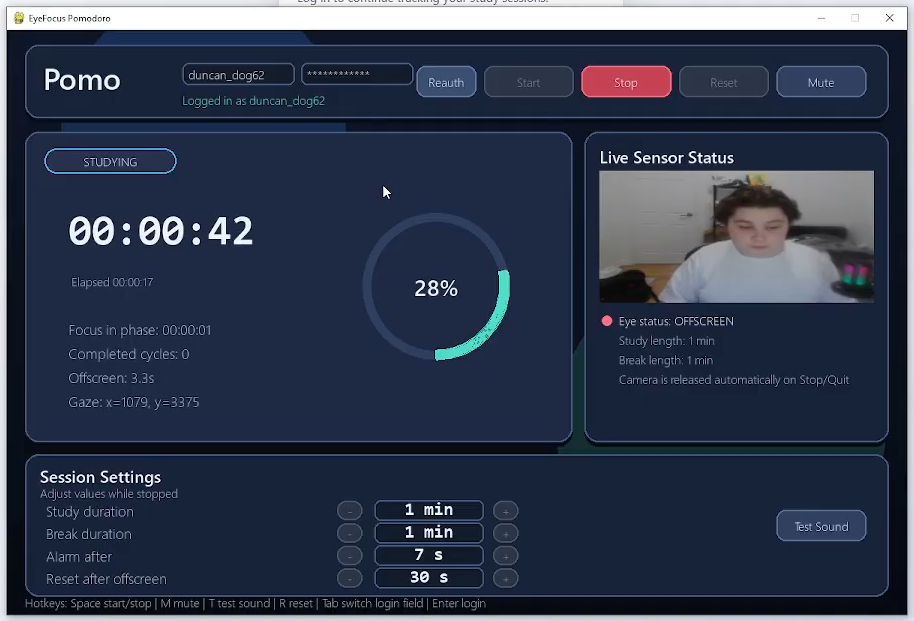Screen dimensions: 914x621
Task: Click the live webcam preview
Action: (736, 237)
